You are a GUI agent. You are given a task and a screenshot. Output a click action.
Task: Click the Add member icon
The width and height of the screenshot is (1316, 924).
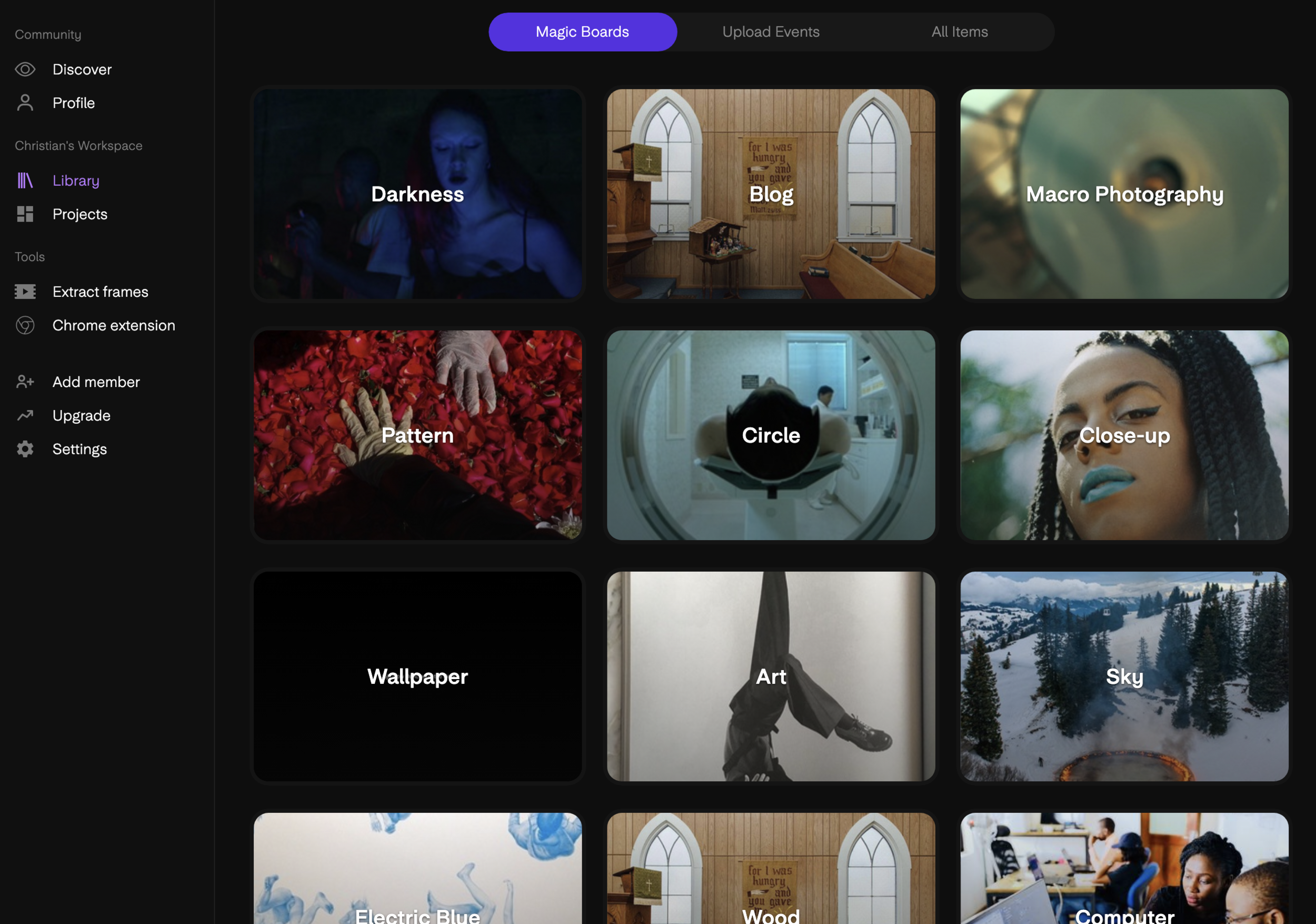(x=25, y=382)
